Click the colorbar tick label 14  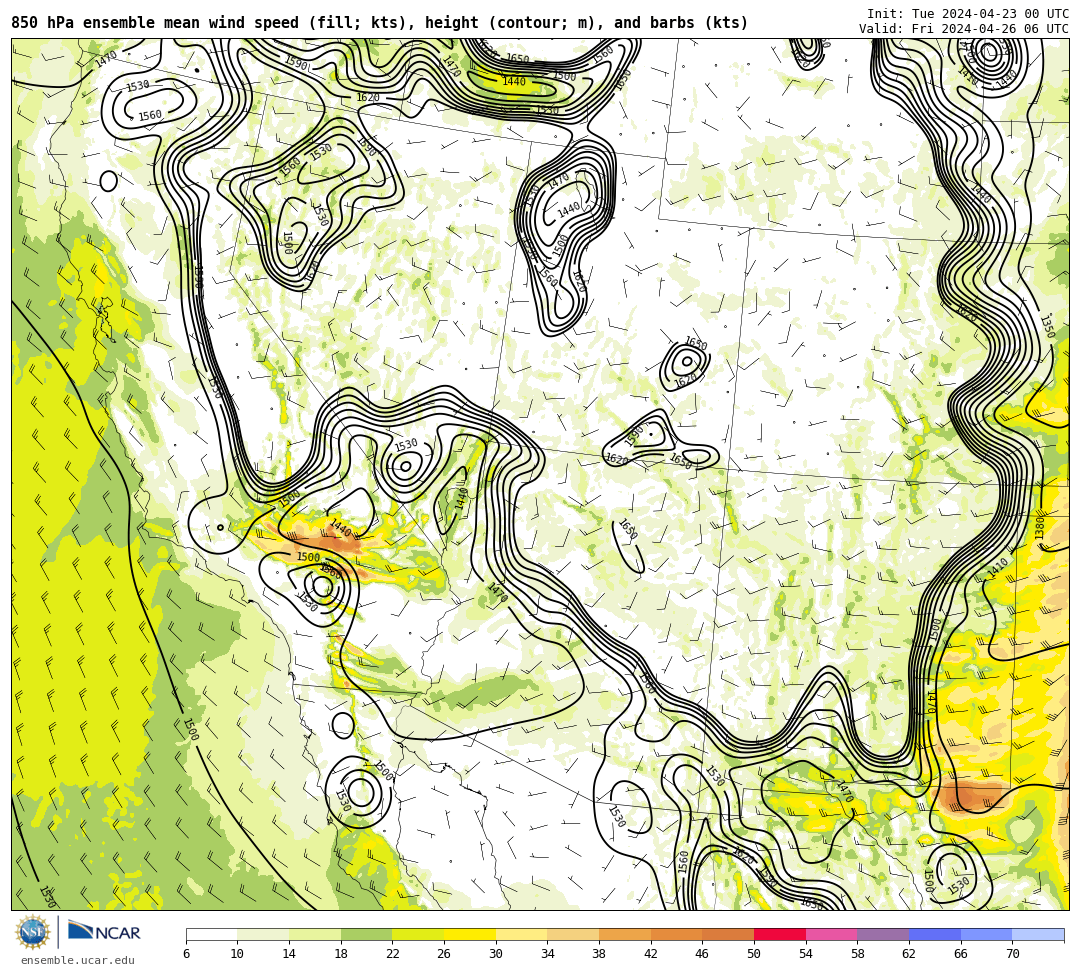pyautogui.click(x=289, y=954)
